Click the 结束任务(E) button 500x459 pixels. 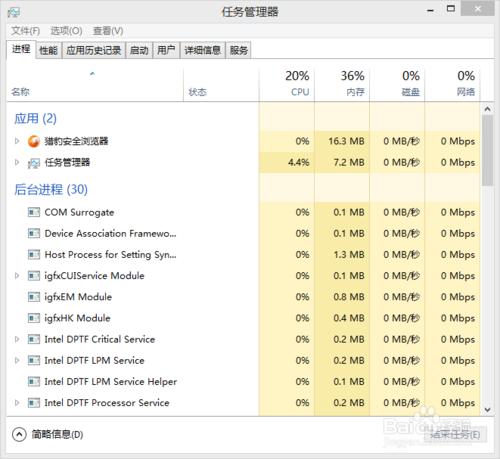(455, 435)
